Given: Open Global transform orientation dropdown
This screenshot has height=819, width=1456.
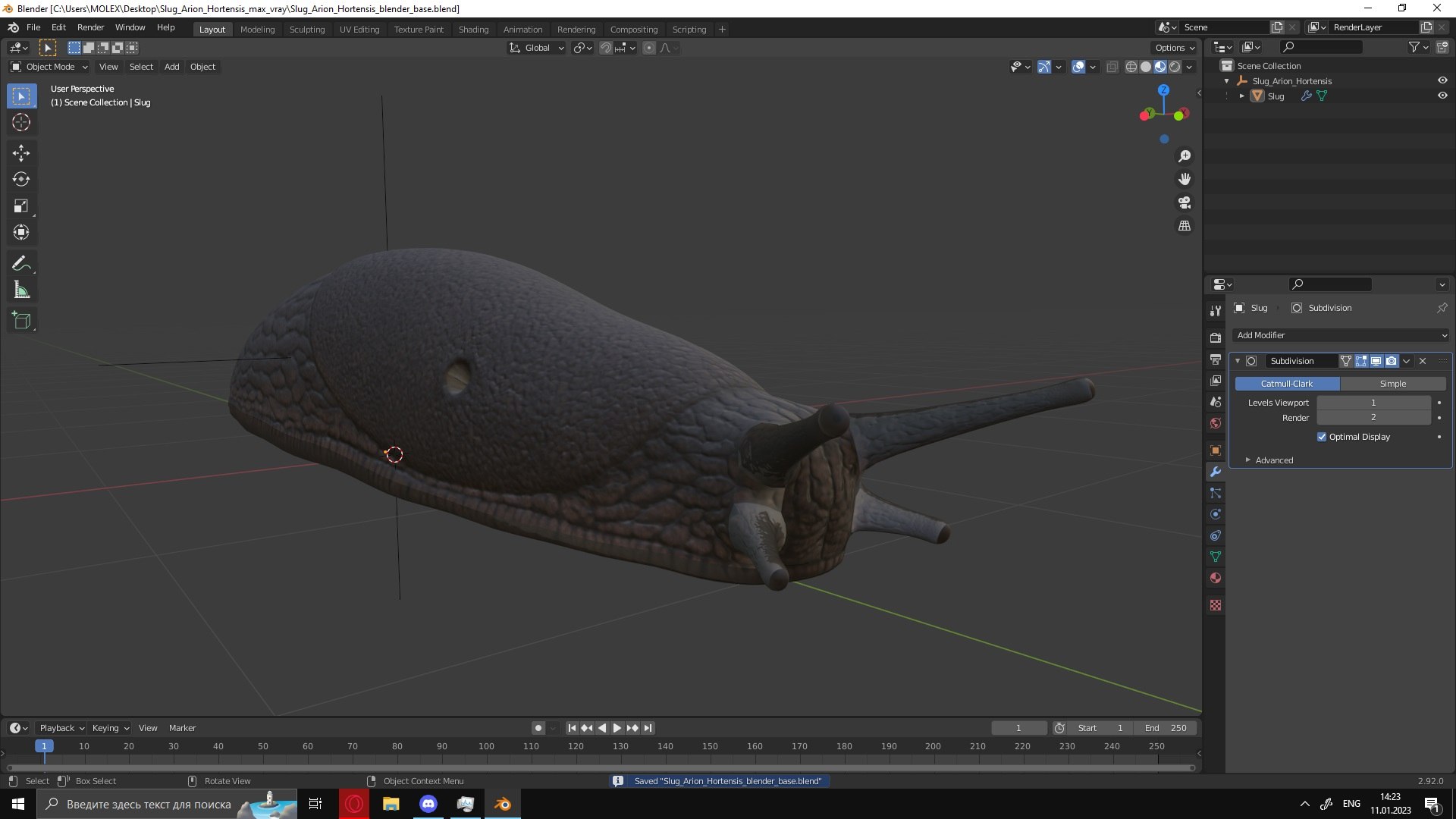Looking at the screenshot, I should click(536, 48).
